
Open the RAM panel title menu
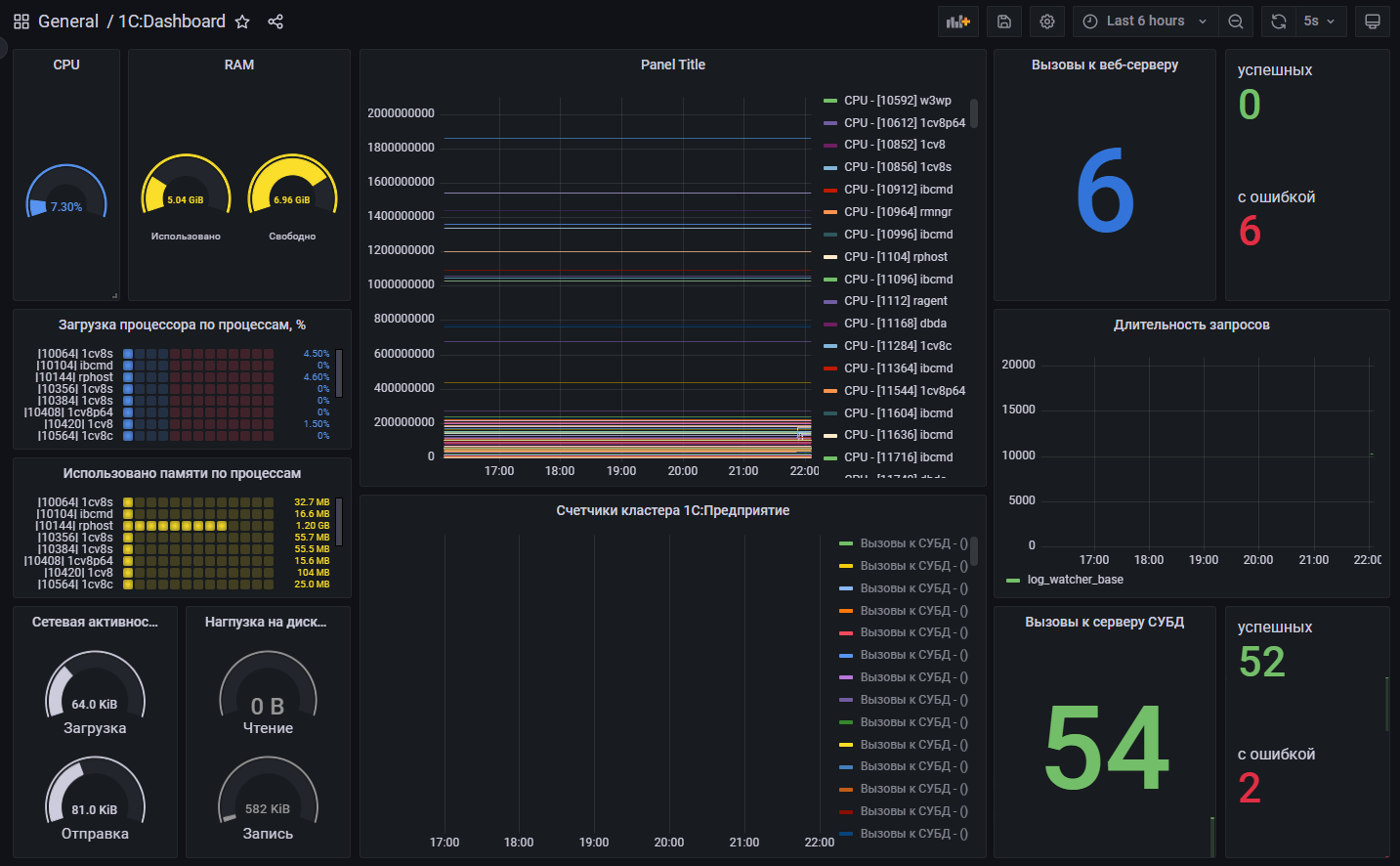238,65
